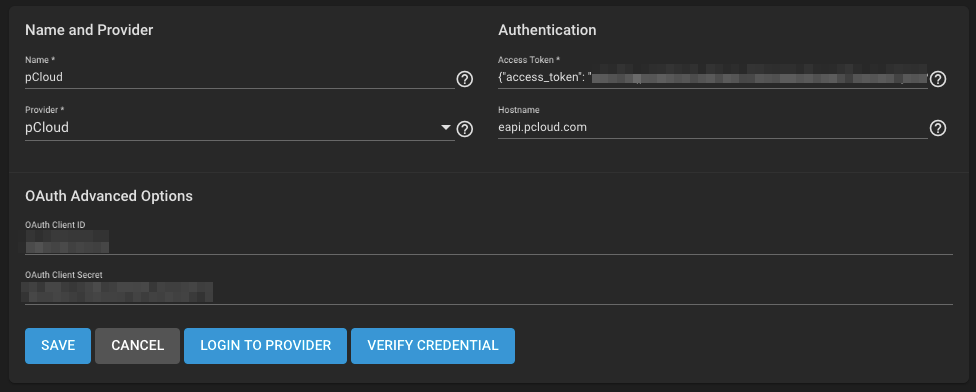The image size is (976, 392).
Task: Open help tooltip for the Provider field
Action: (x=464, y=129)
